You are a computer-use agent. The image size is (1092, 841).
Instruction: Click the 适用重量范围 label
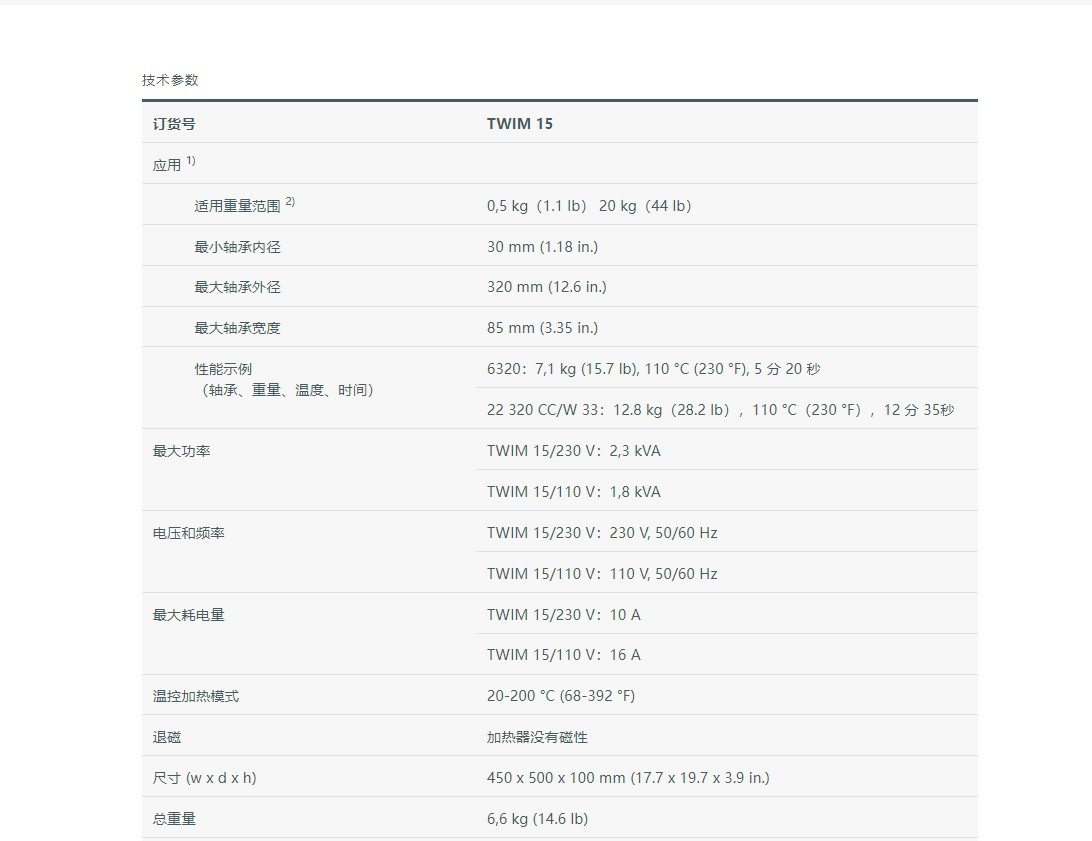237,206
